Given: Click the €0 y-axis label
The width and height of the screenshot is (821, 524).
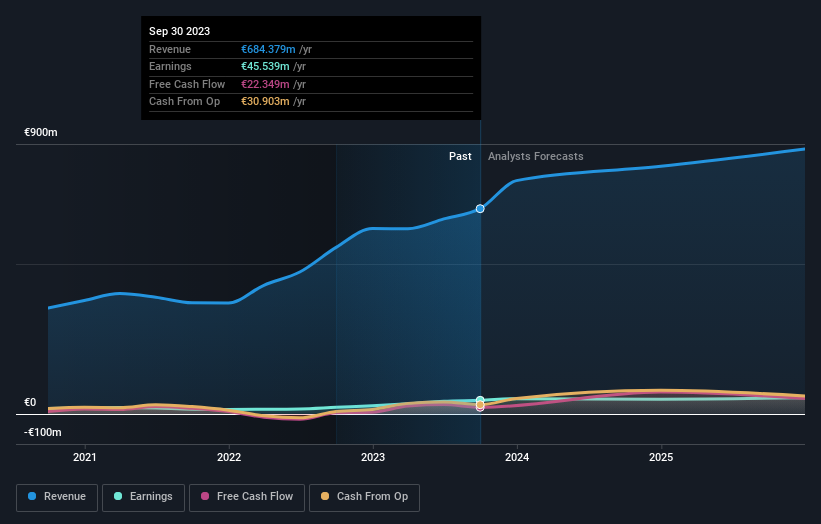Looking at the screenshot, I should point(30,403).
